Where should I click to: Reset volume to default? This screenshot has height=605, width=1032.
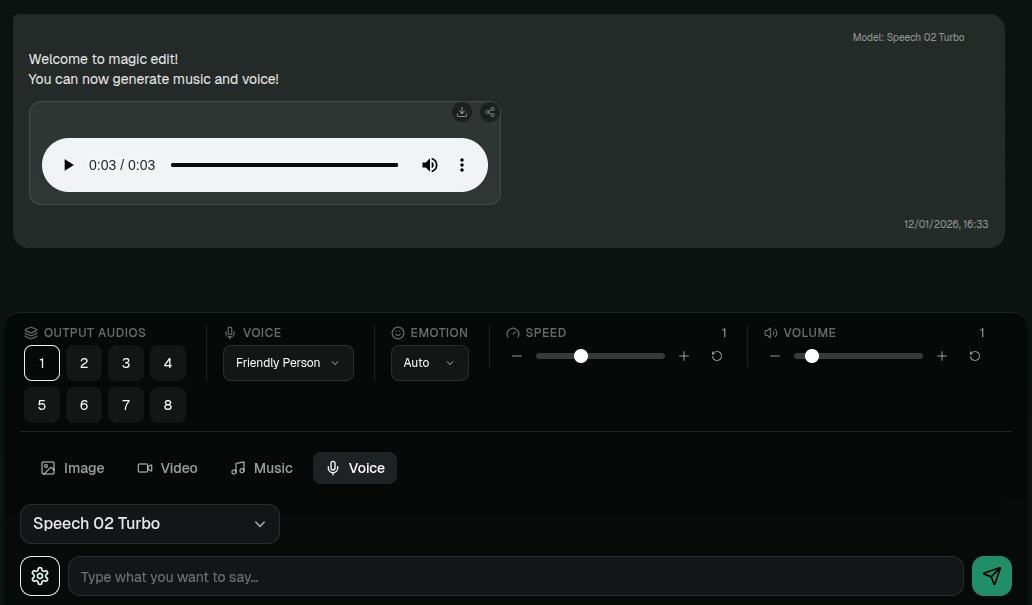click(975, 356)
